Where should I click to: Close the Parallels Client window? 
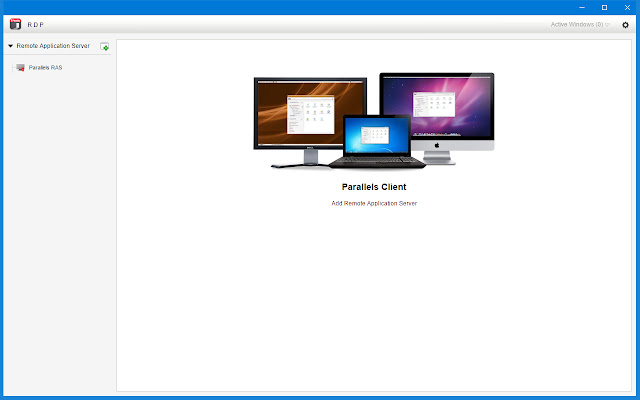[627, 7]
